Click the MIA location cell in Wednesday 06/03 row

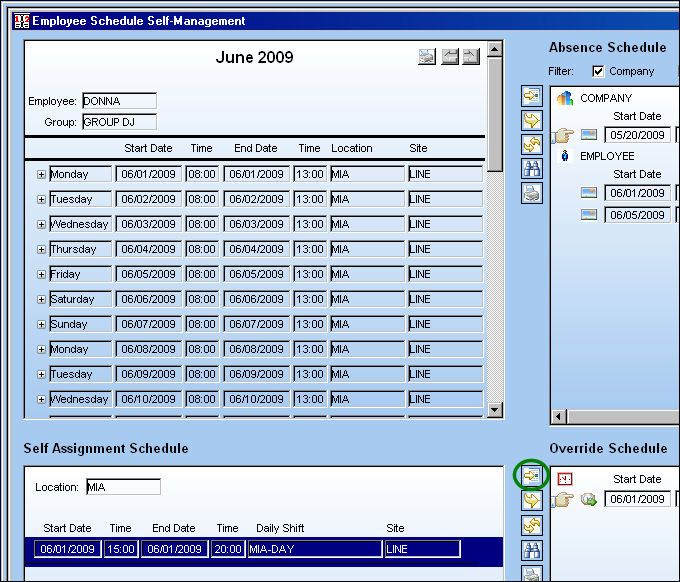[367, 224]
